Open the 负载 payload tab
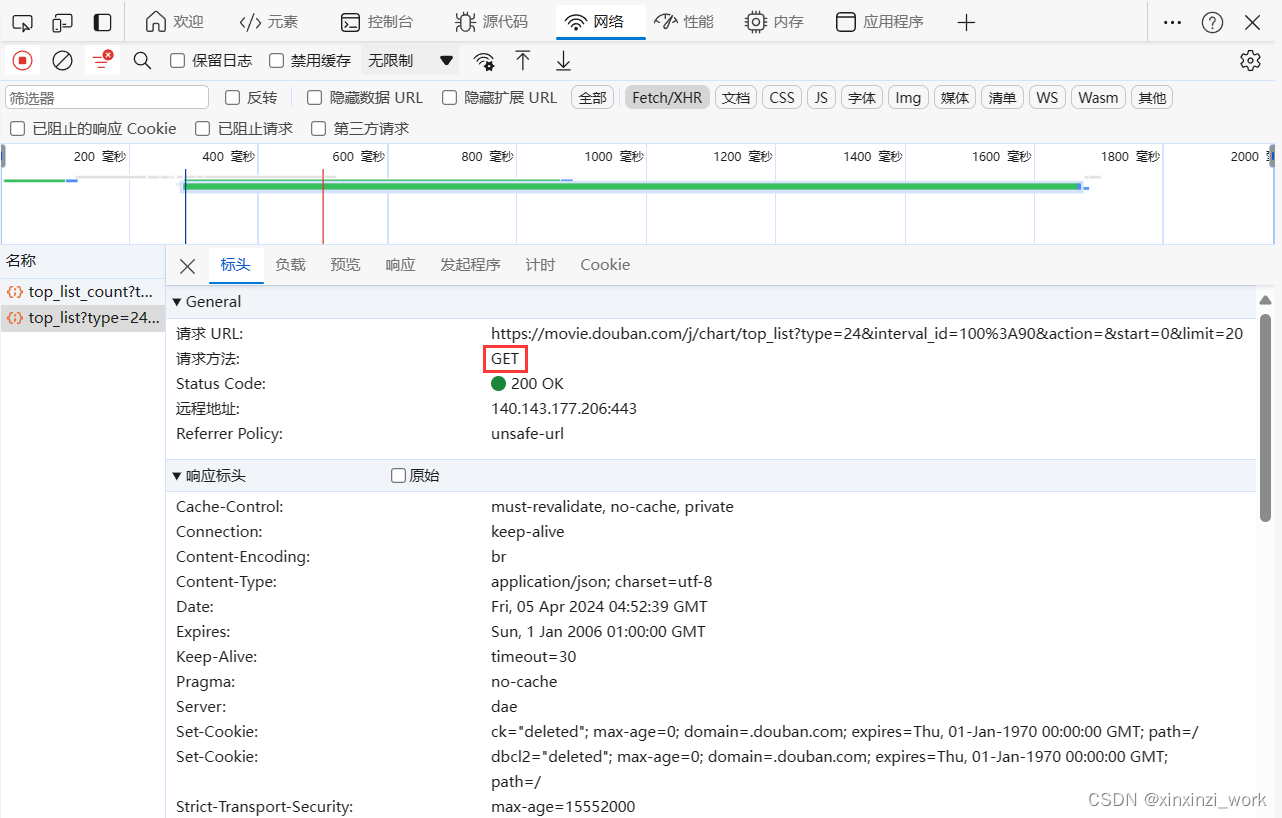1282x818 pixels. (290, 265)
